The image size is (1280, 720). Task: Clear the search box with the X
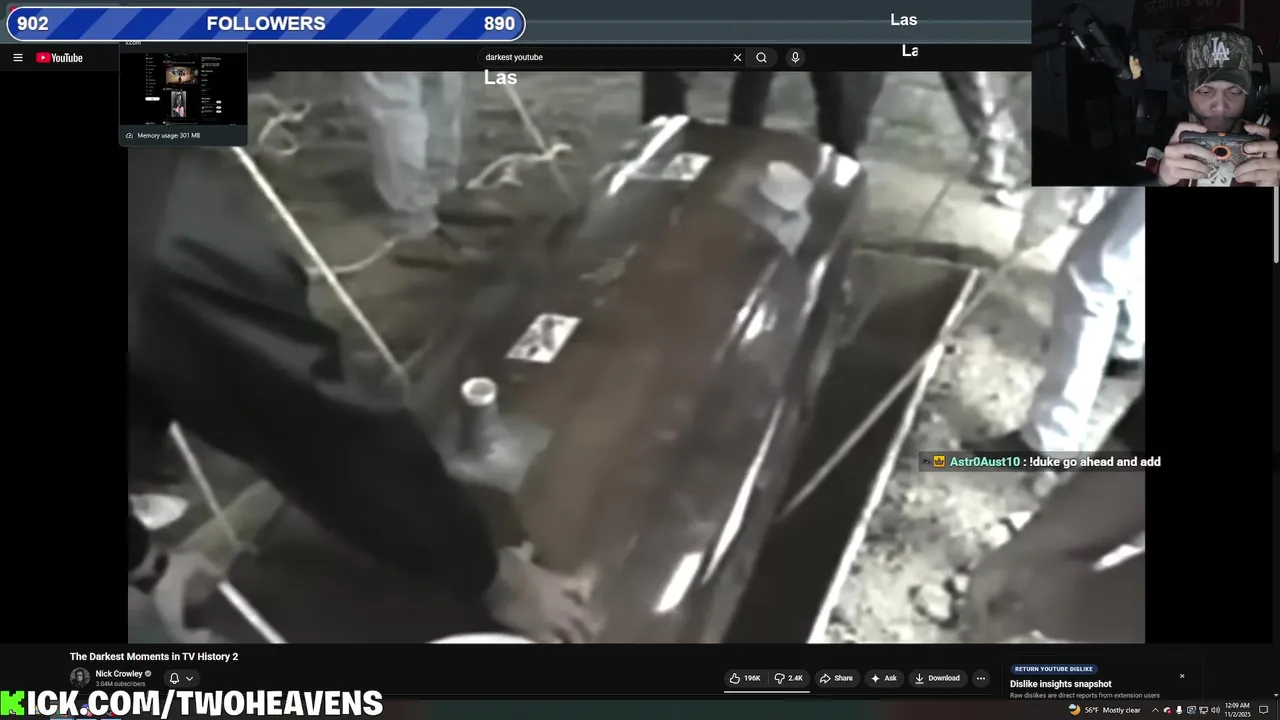point(737,57)
